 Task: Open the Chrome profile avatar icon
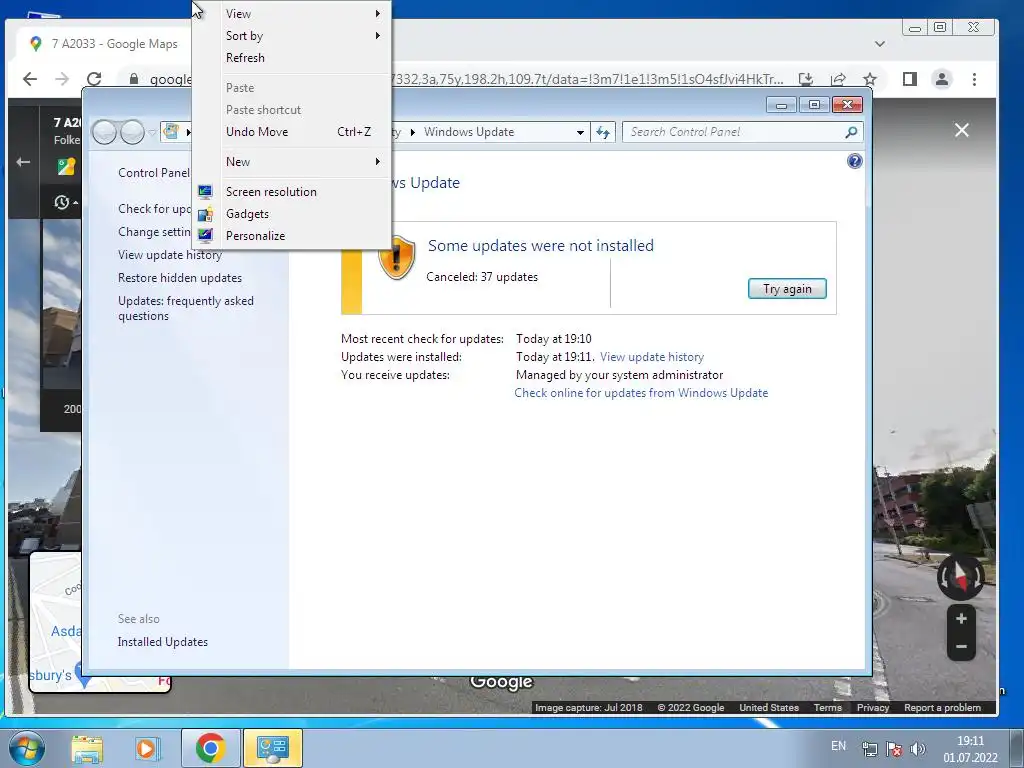(x=942, y=79)
